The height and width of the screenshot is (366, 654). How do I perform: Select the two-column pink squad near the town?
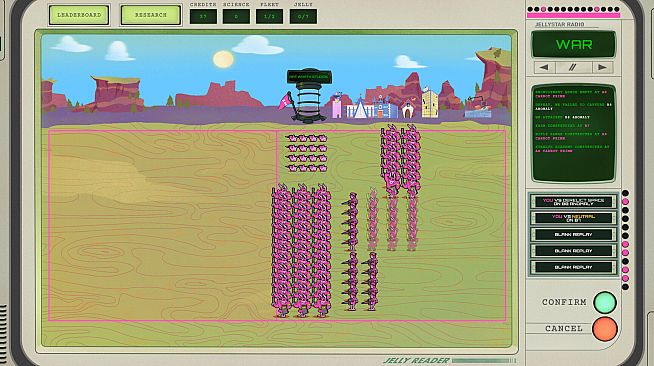[x=400, y=160]
